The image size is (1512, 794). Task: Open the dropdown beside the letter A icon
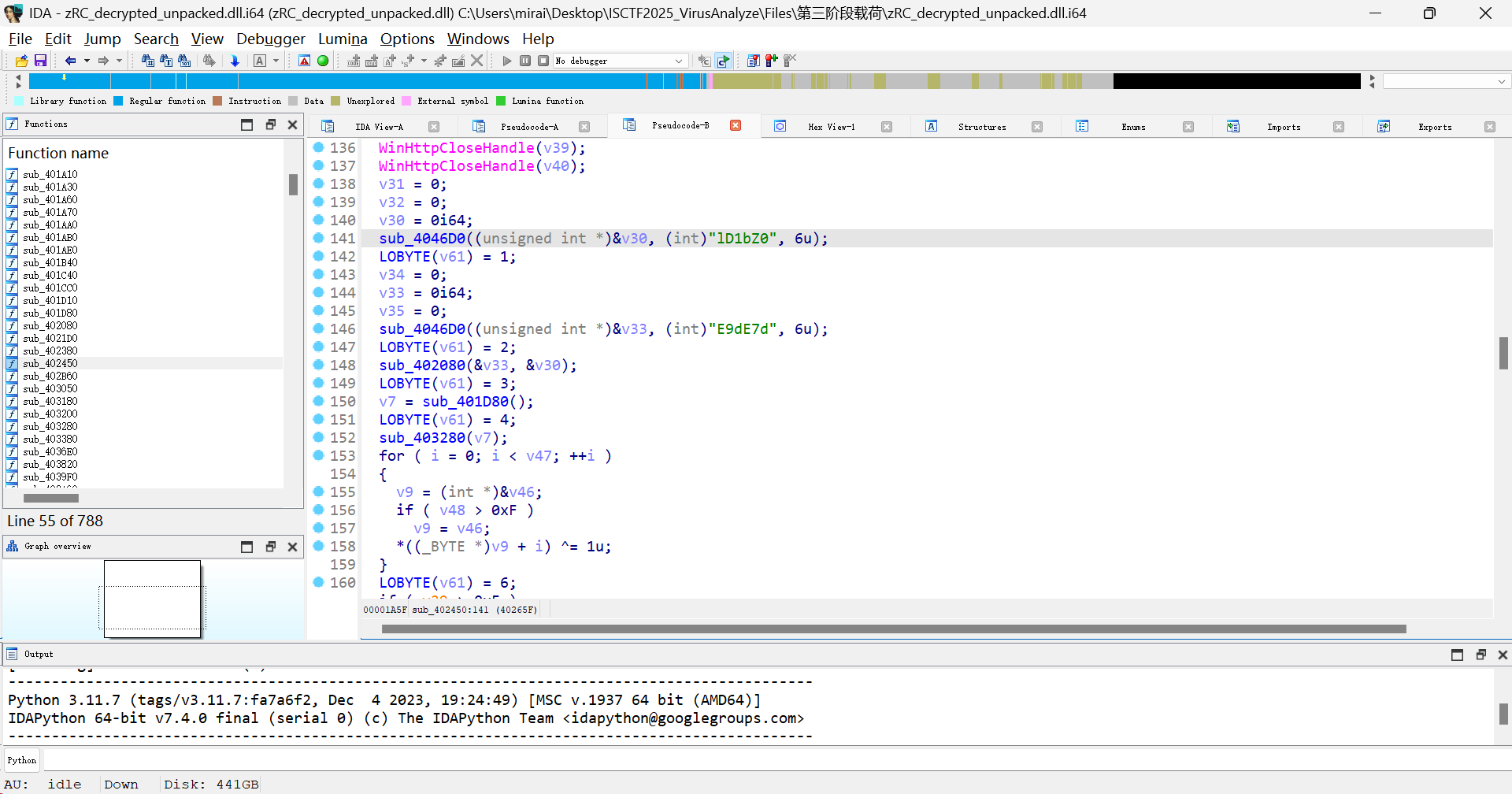[276, 61]
